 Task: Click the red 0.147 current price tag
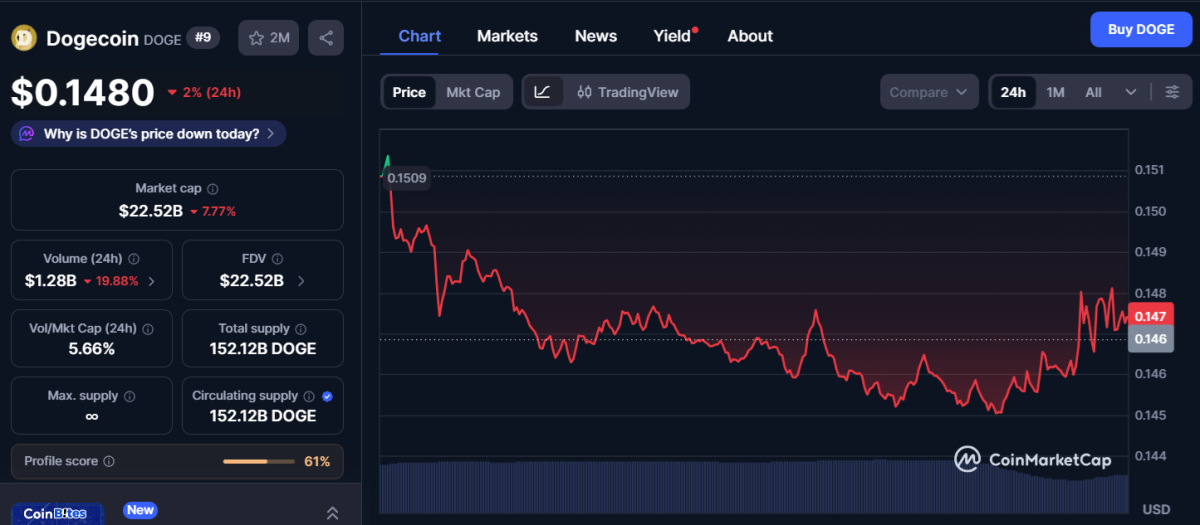[1150, 316]
